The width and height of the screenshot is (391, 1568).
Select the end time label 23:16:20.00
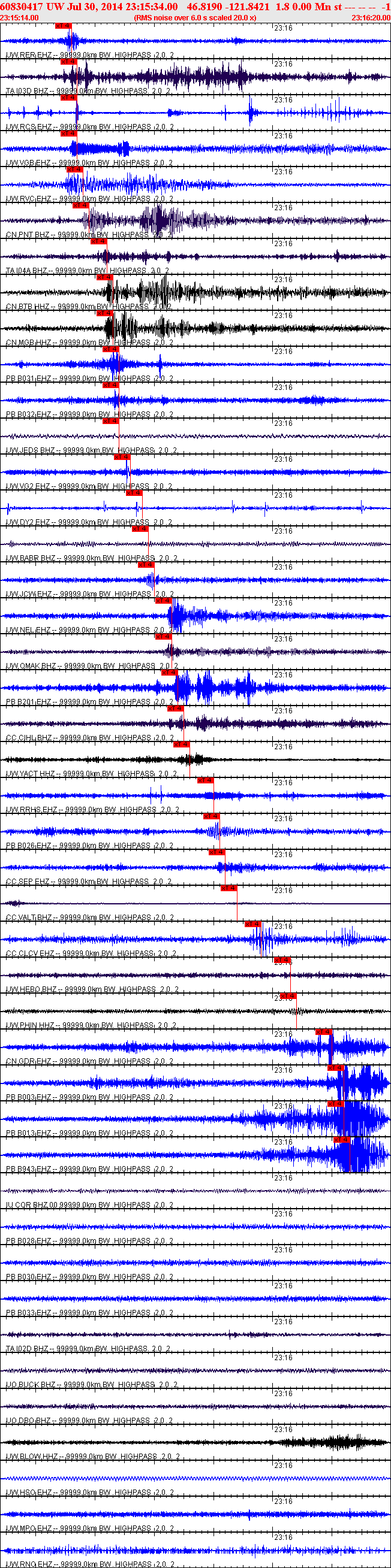tap(371, 17)
